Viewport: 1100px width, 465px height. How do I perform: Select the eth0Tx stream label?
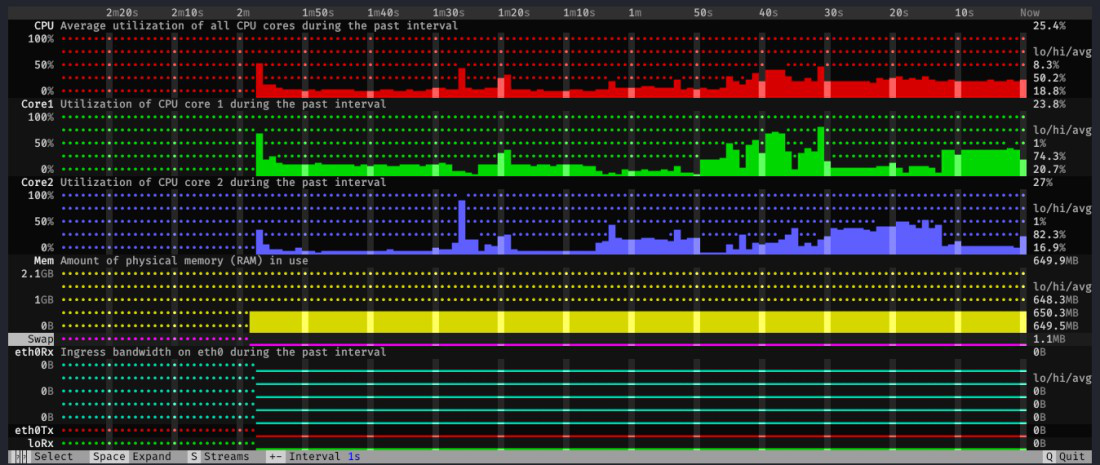(x=34, y=430)
